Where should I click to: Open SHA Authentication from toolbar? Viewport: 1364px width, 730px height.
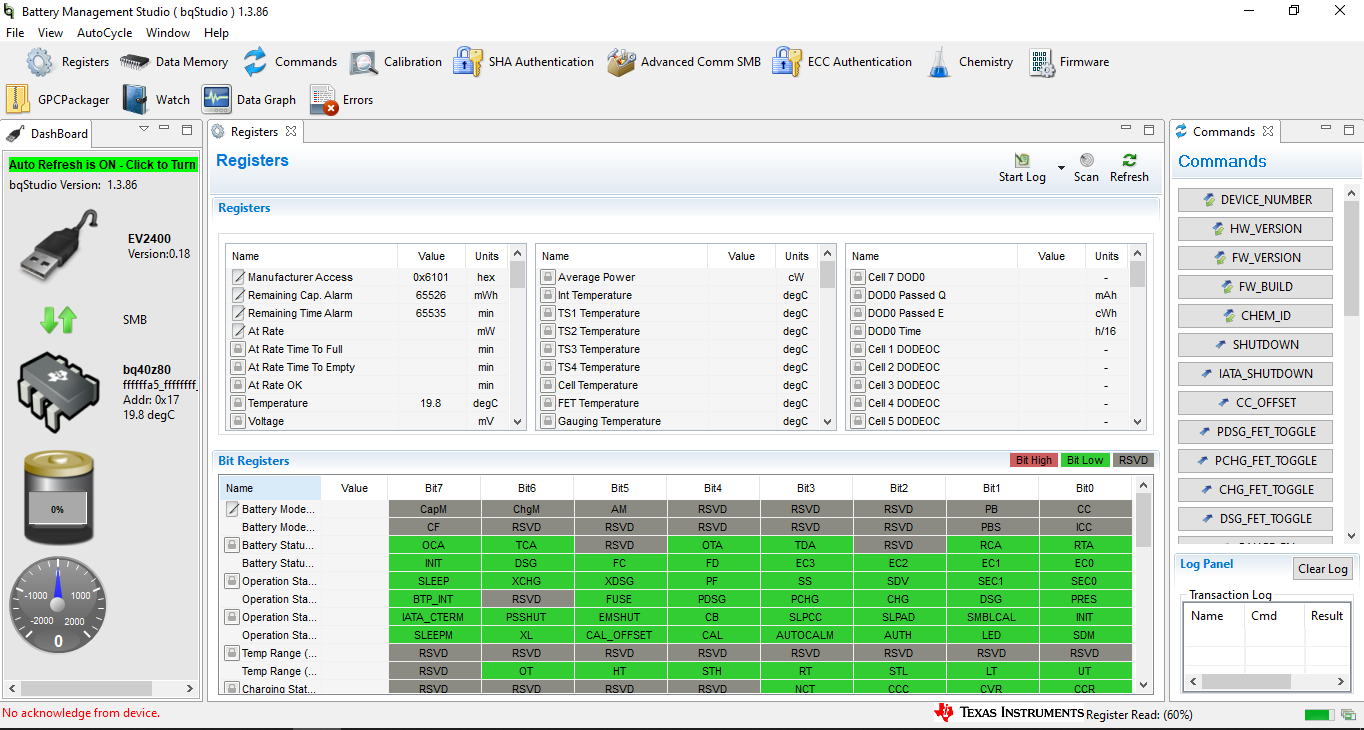pos(523,62)
